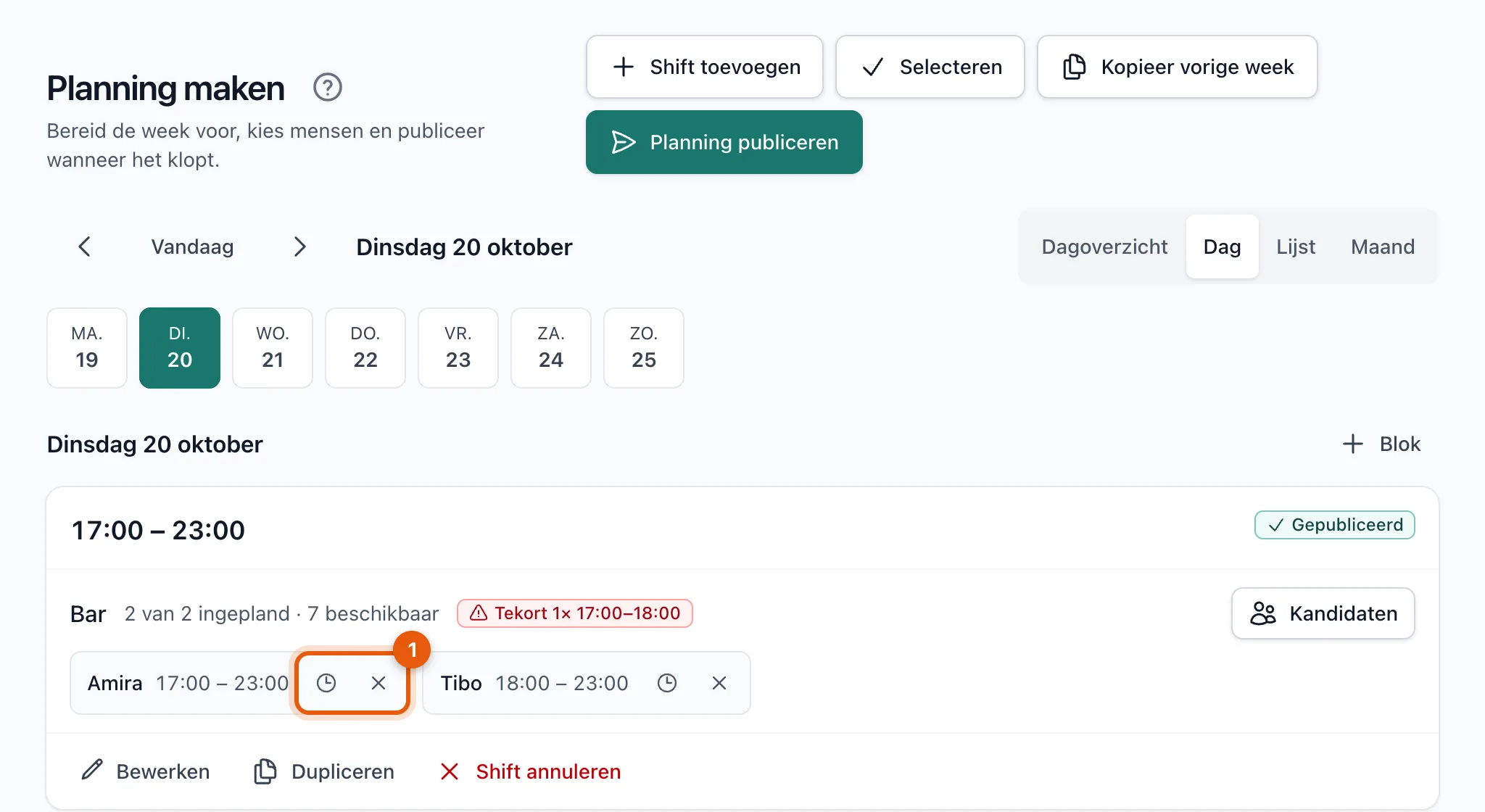Viewport: 1485px width, 812px height.
Task: Select Tuesday DI. 20
Action: click(x=180, y=348)
